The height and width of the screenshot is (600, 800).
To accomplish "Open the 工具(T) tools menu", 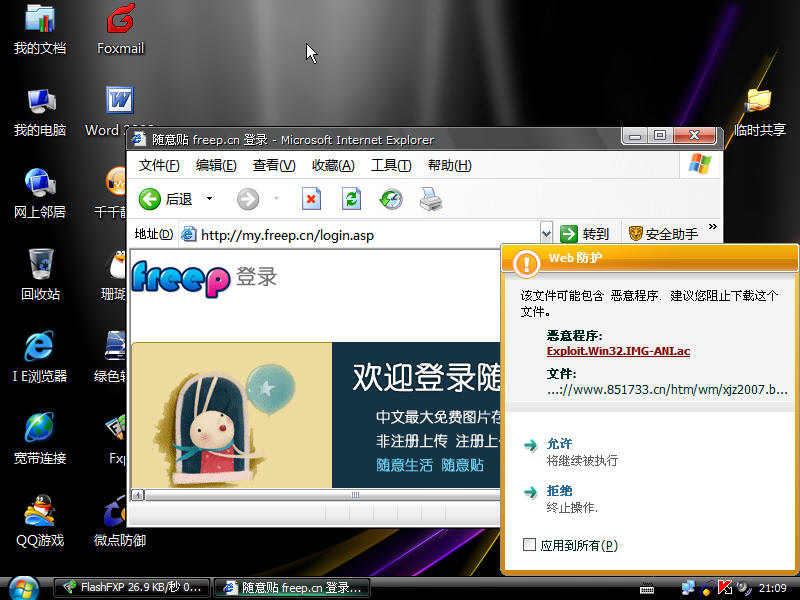I will 391,165.
